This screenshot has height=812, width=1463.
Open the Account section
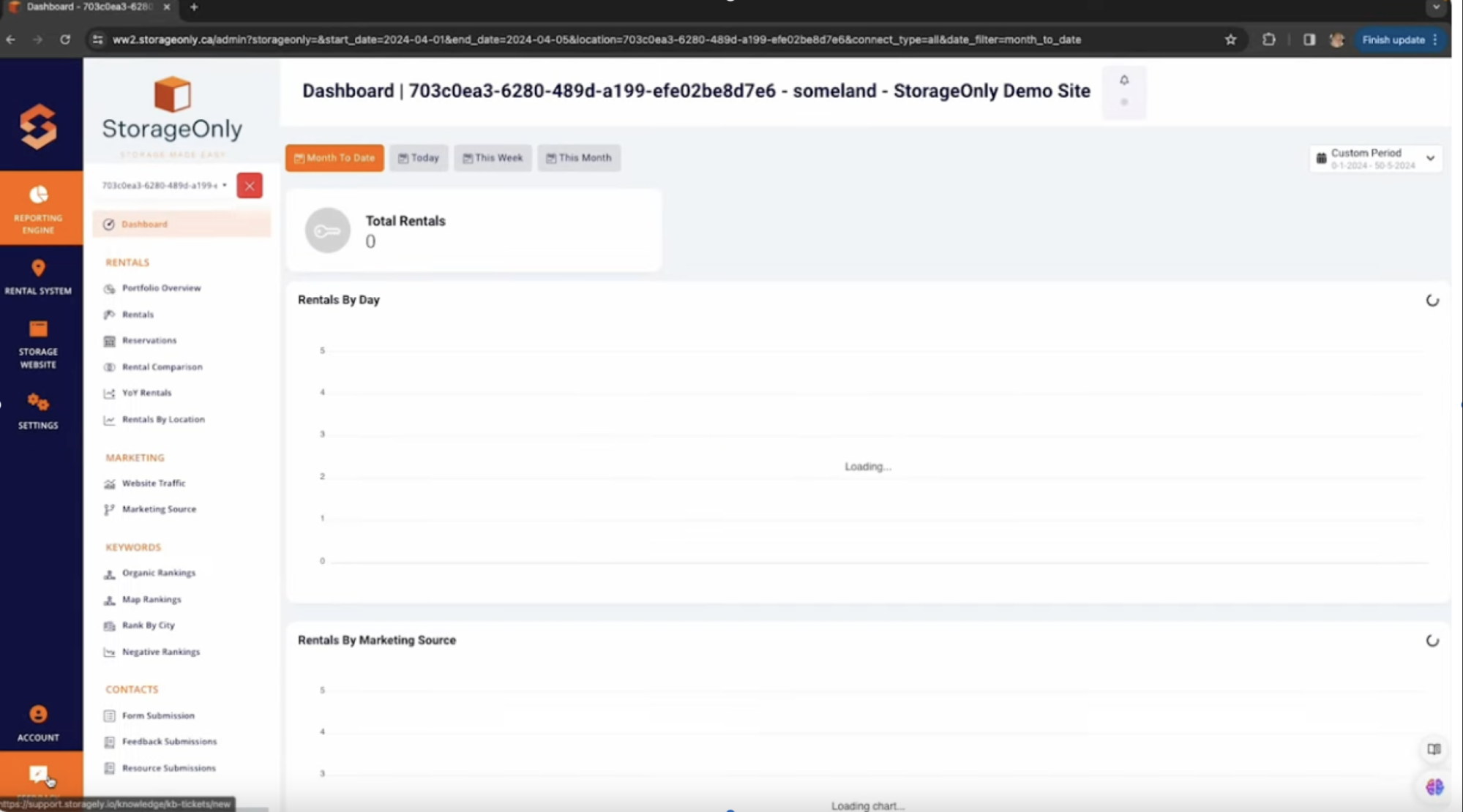pos(39,723)
